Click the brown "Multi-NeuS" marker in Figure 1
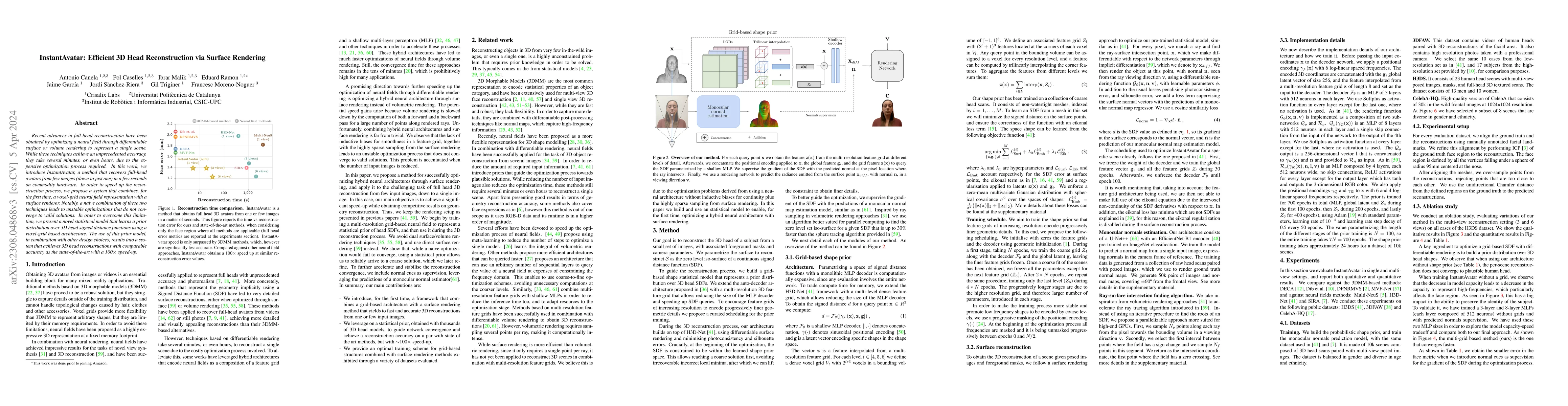The image size is (1568, 406). click(x=263, y=145)
